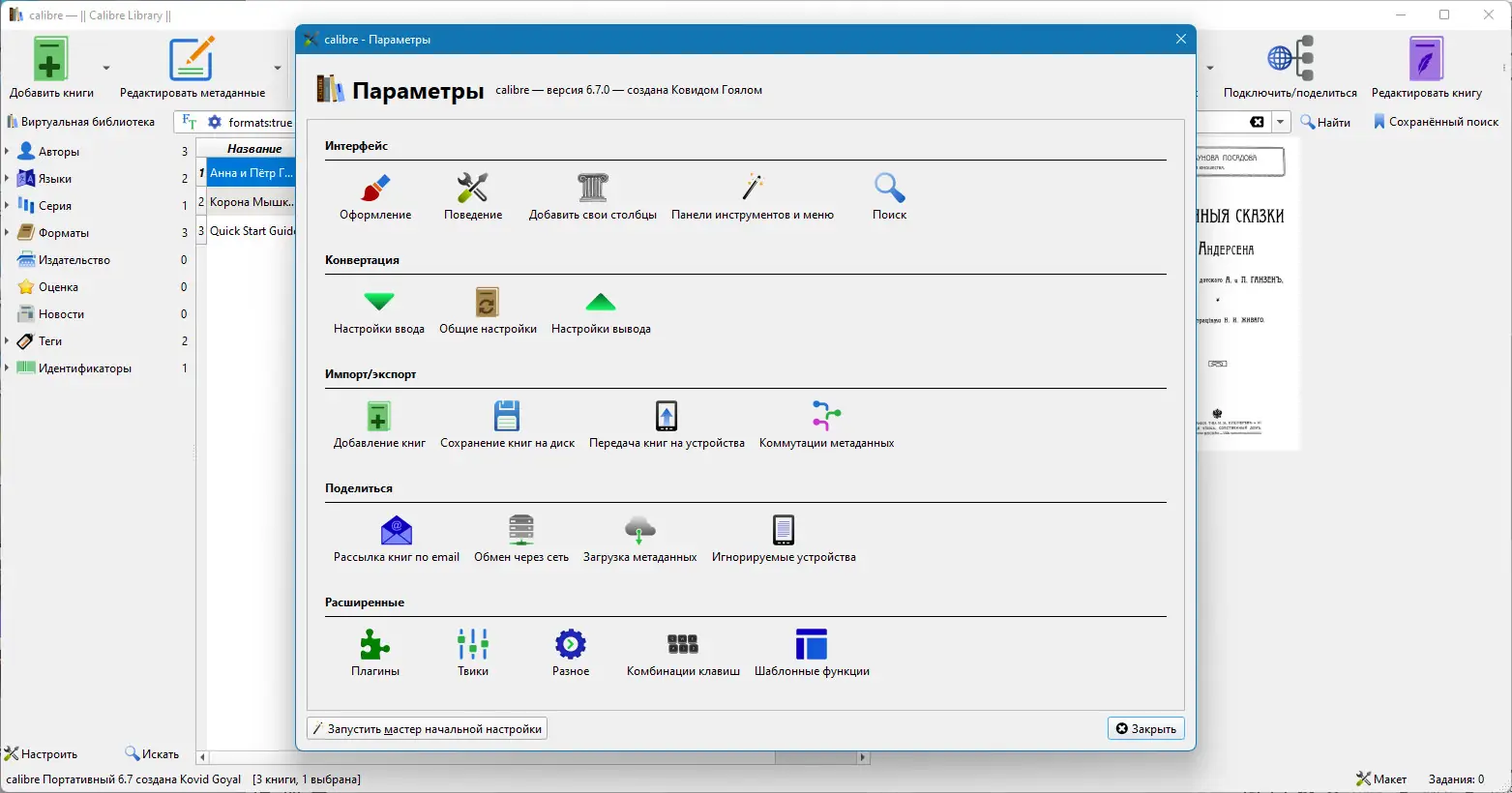Click the book cover thumbnail in details panel

click(1248, 296)
